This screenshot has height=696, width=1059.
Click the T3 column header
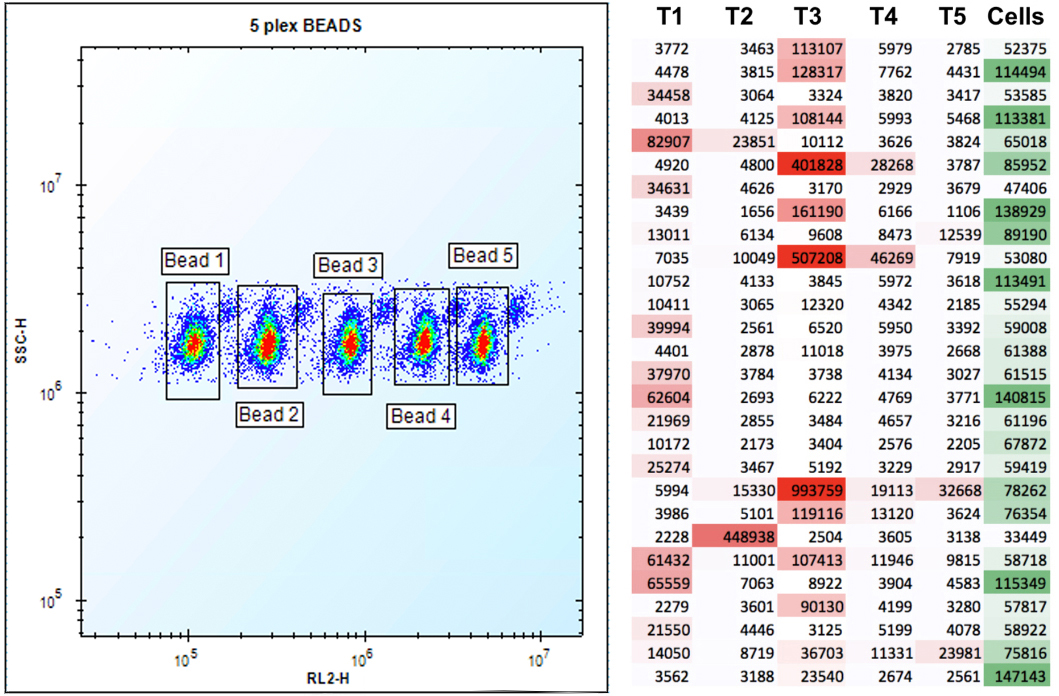click(x=811, y=16)
